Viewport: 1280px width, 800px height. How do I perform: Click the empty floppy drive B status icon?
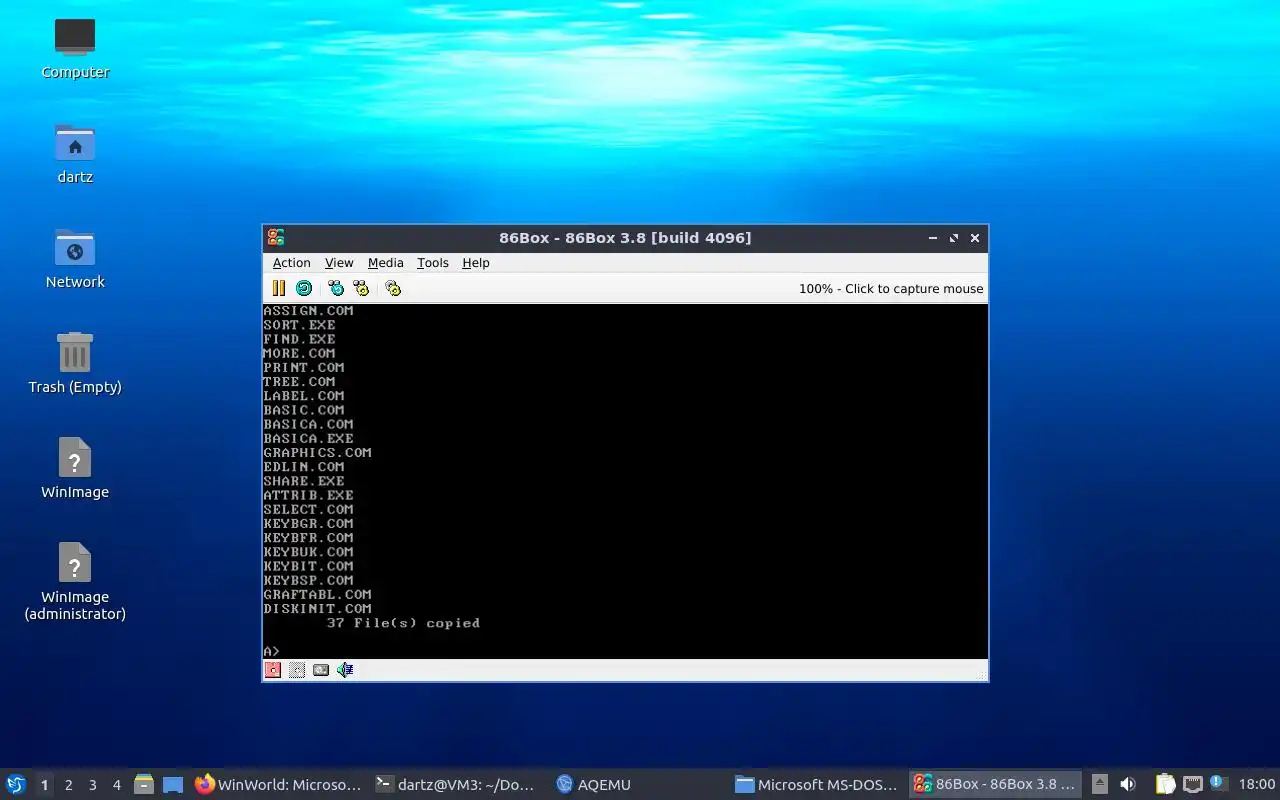[x=297, y=670]
